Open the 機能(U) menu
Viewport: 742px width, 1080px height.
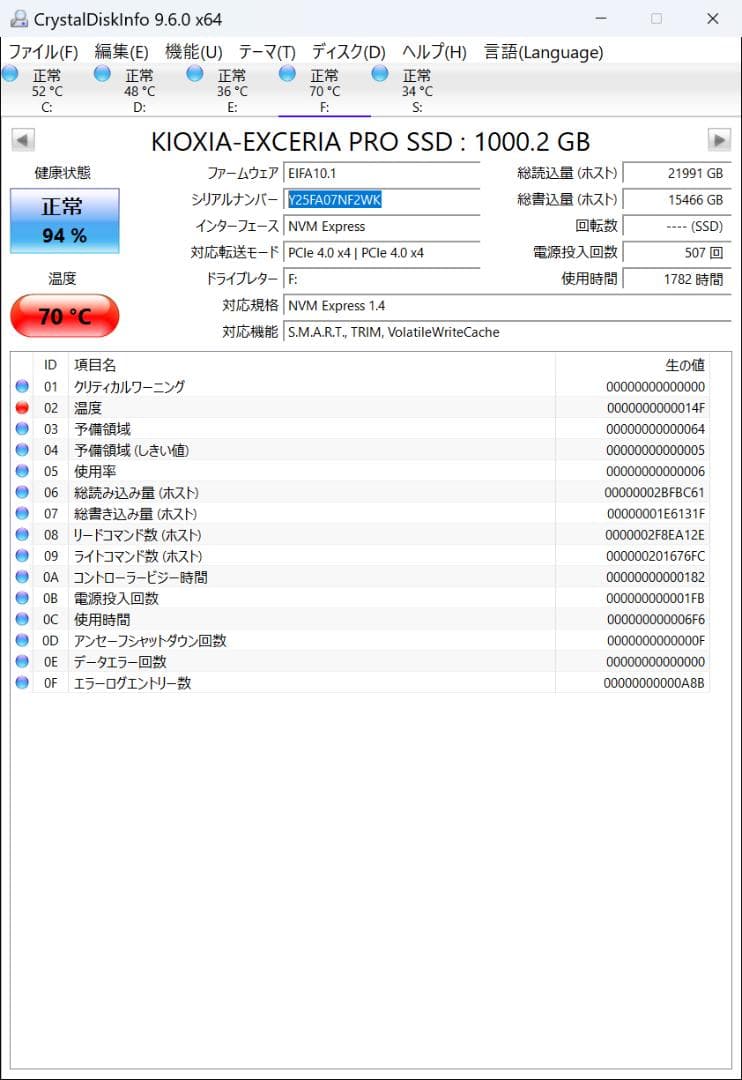click(194, 52)
